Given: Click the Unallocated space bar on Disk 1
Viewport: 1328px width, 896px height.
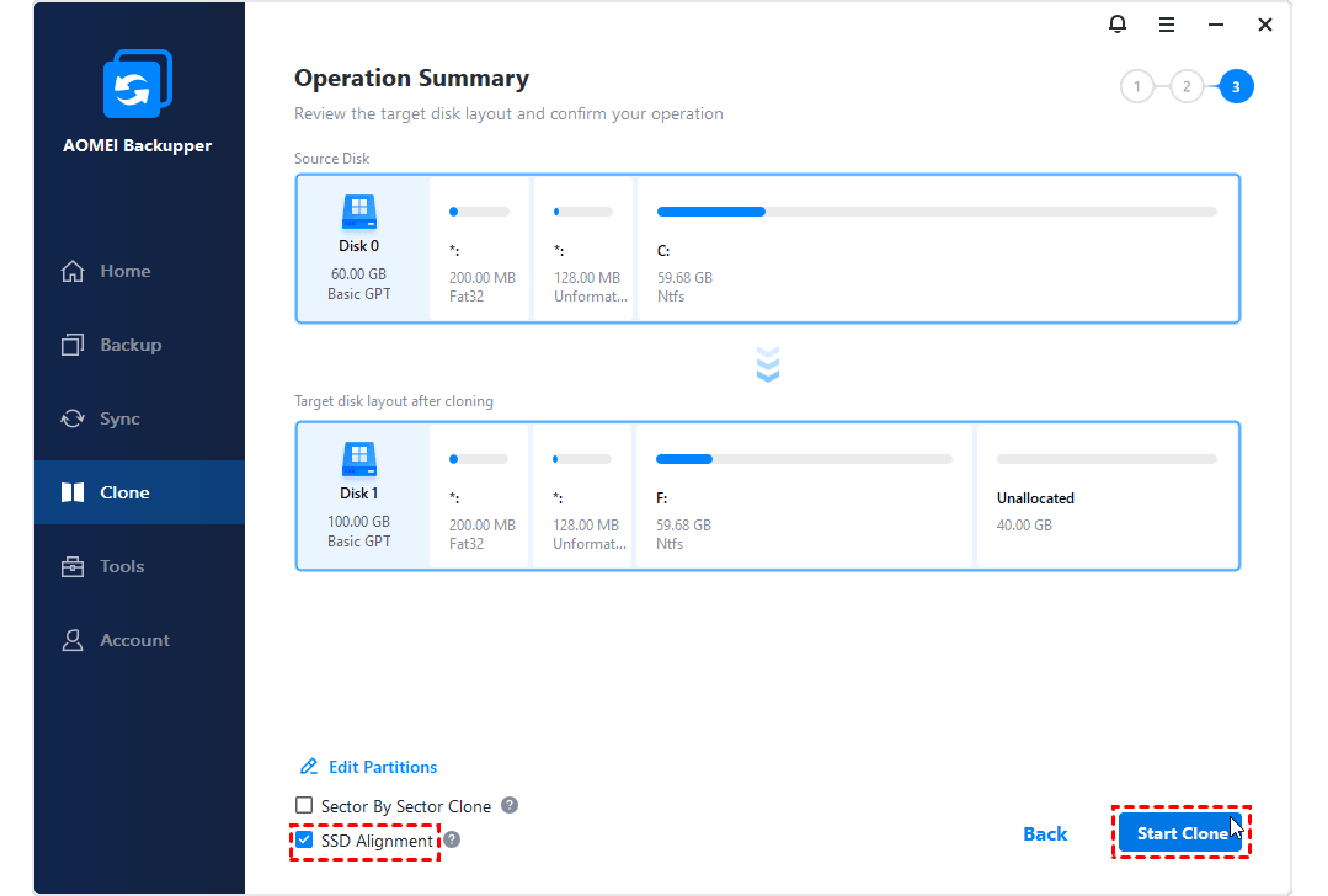Looking at the screenshot, I should pos(1107,459).
